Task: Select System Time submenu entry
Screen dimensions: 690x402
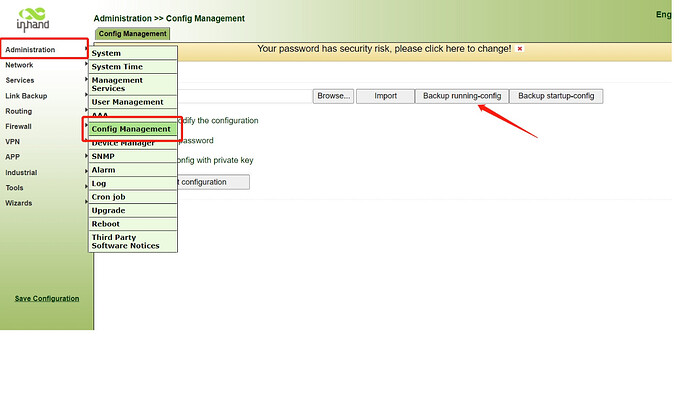Action: click(x=133, y=67)
